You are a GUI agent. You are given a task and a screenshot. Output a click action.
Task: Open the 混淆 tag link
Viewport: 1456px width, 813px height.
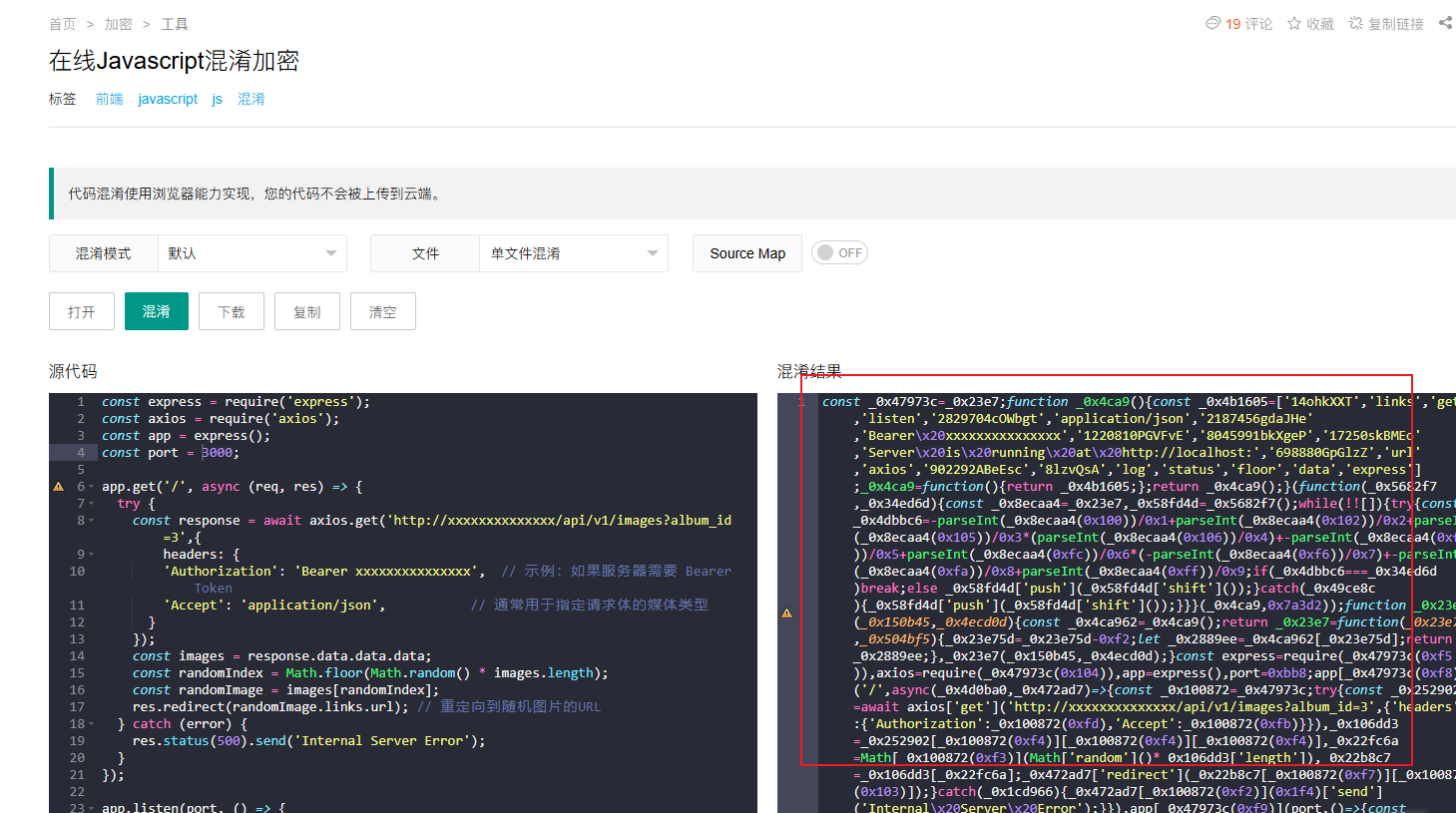tap(251, 99)
